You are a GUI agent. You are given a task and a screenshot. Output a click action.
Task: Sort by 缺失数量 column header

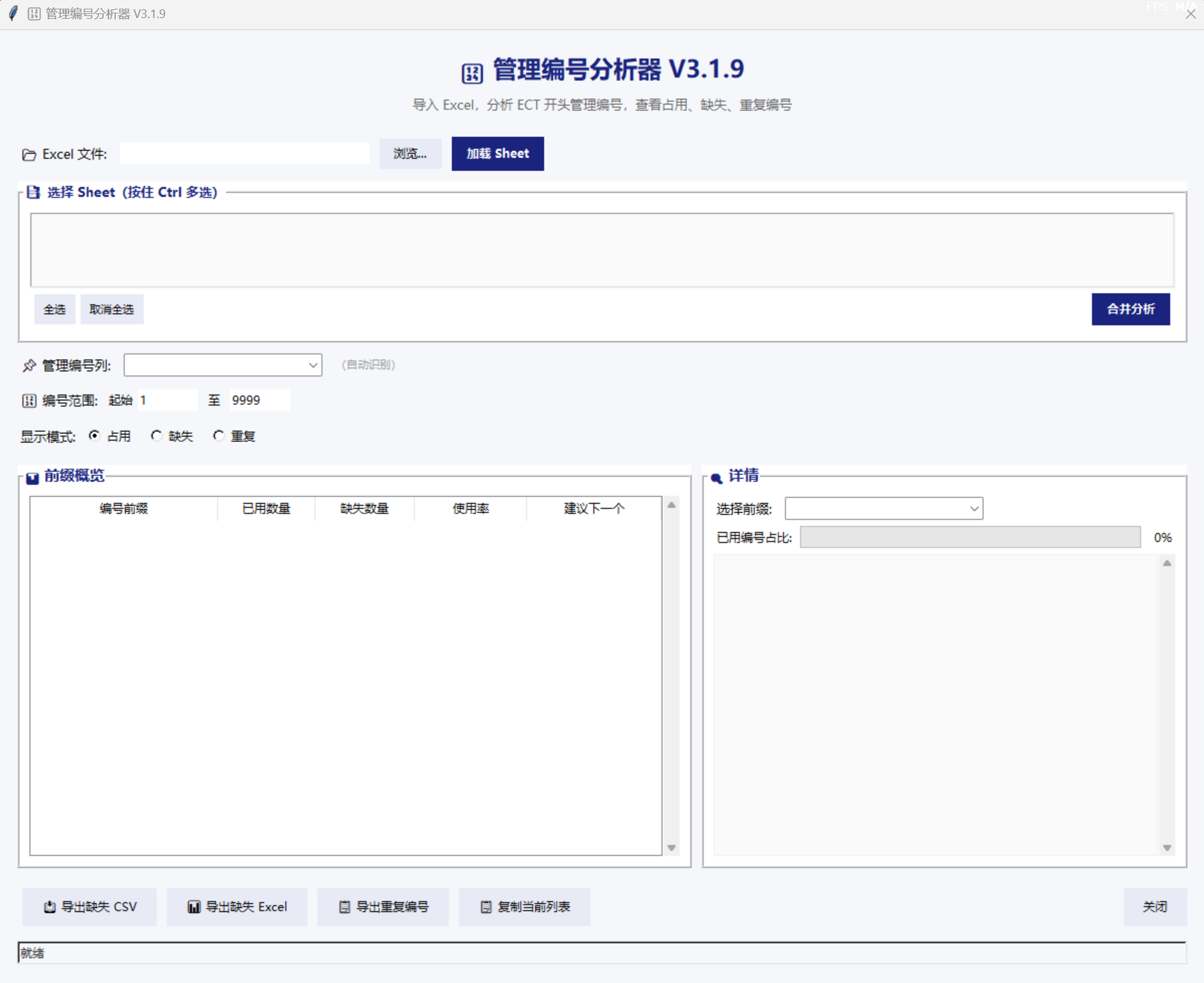tap(365, 509)
